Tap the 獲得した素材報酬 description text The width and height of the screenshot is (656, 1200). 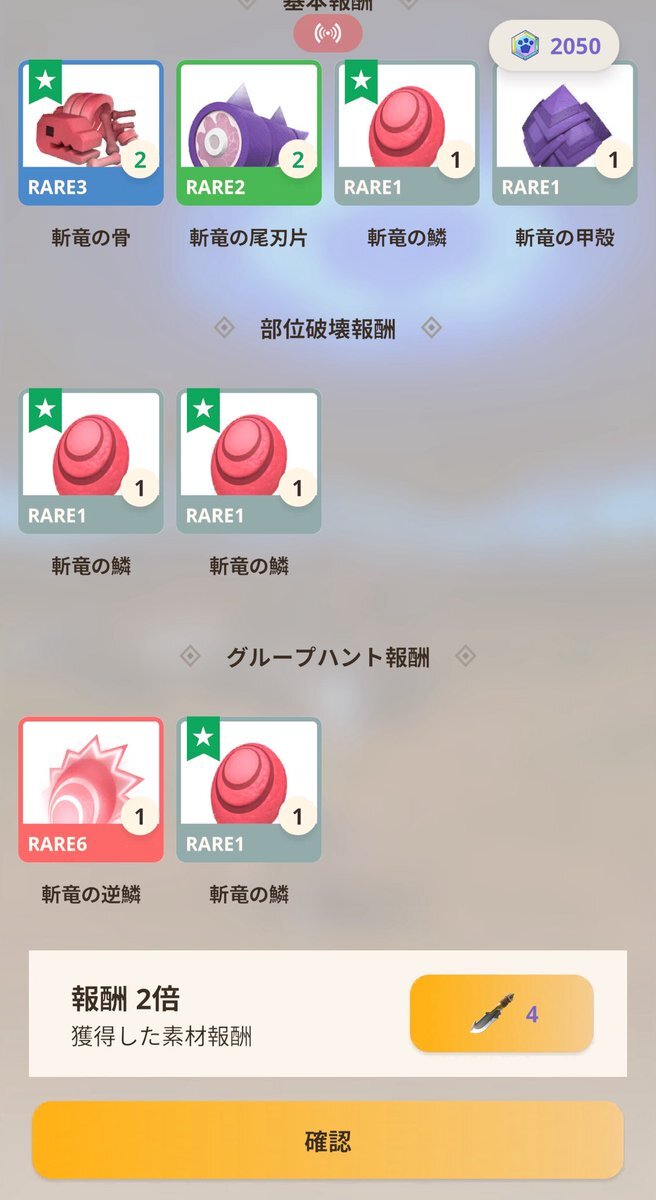(162, 1037)
